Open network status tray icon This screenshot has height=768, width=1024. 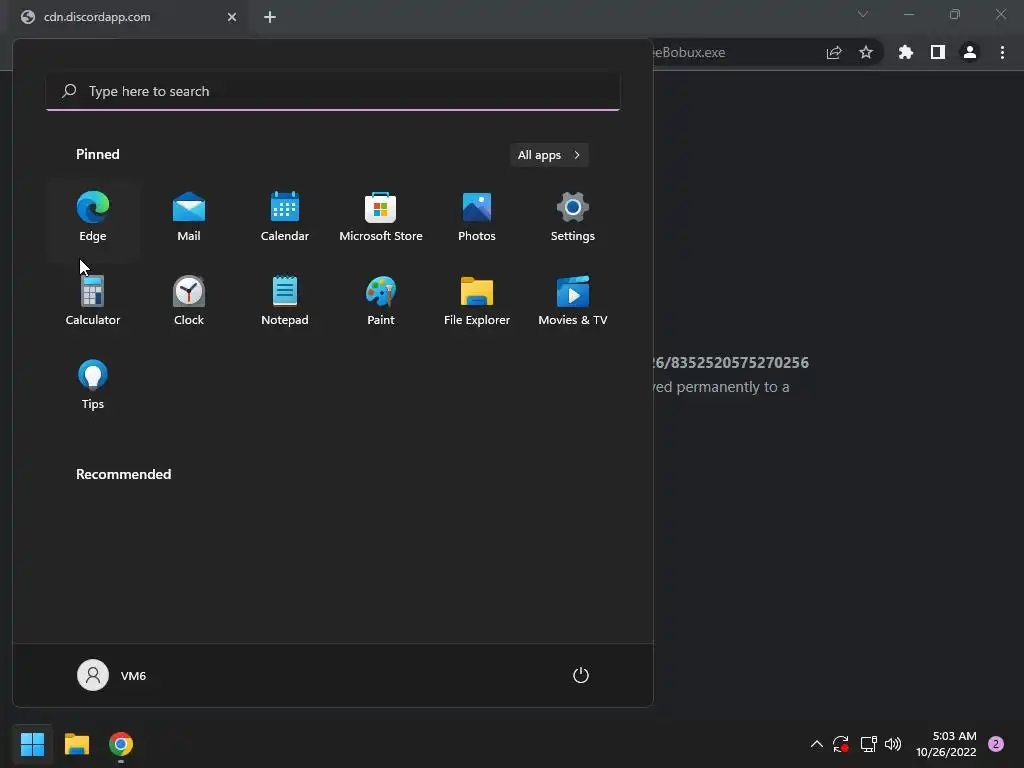(868, 744)
